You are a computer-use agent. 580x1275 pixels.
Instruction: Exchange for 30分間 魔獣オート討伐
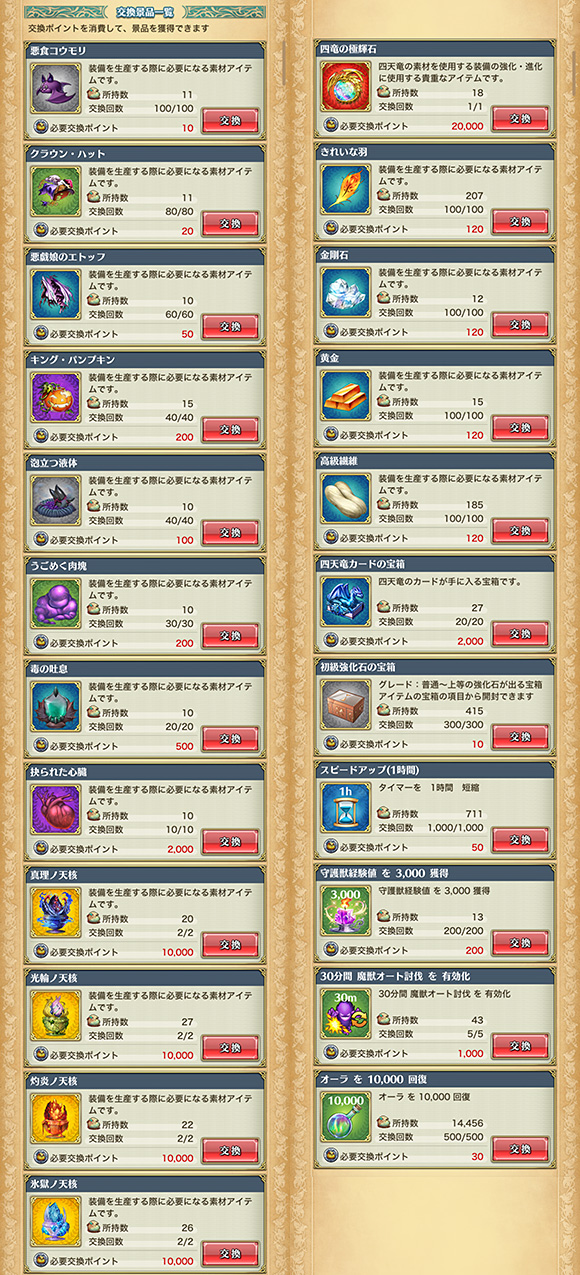pos(520,1046)
